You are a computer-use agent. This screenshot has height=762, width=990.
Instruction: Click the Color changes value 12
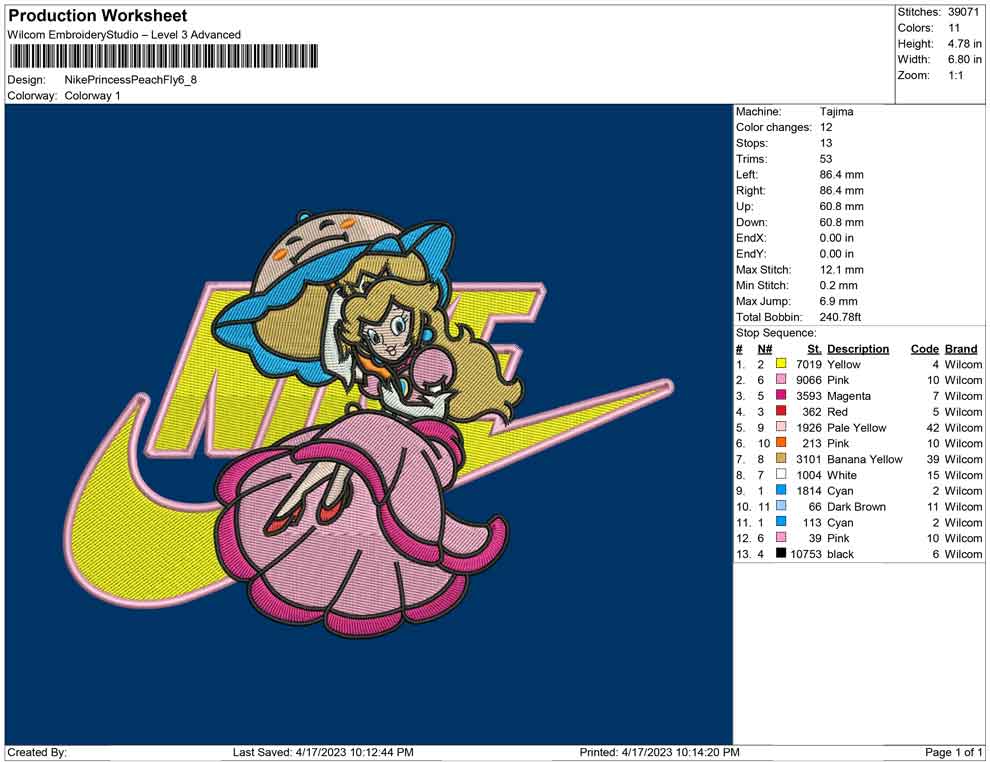point(826,127)
